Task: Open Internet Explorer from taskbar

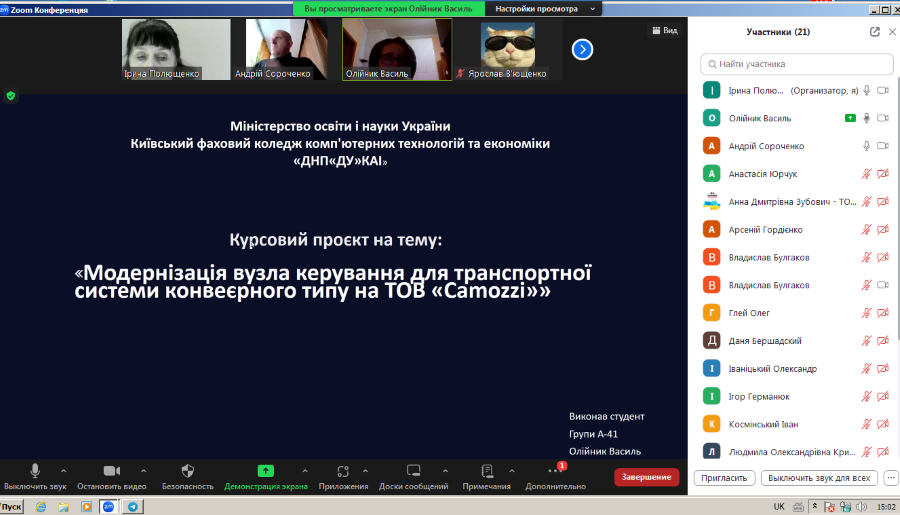Action: [41, 506]
